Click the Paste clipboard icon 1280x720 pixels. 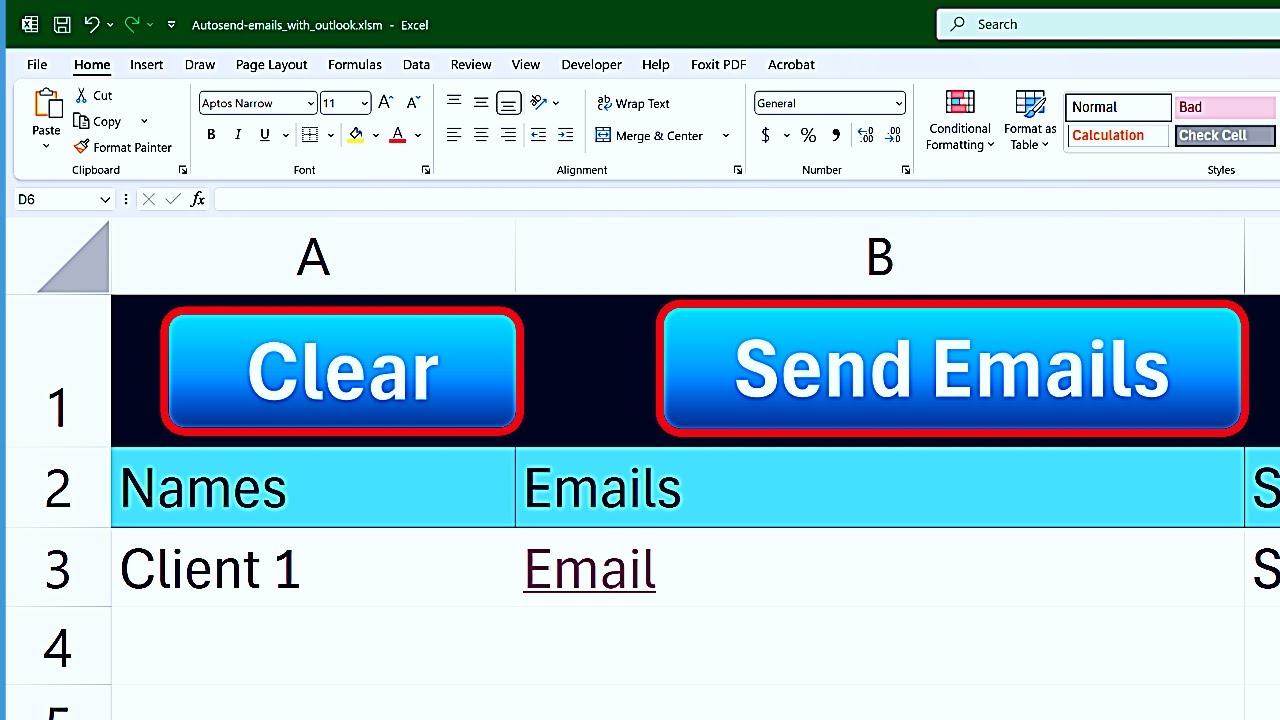46,104
